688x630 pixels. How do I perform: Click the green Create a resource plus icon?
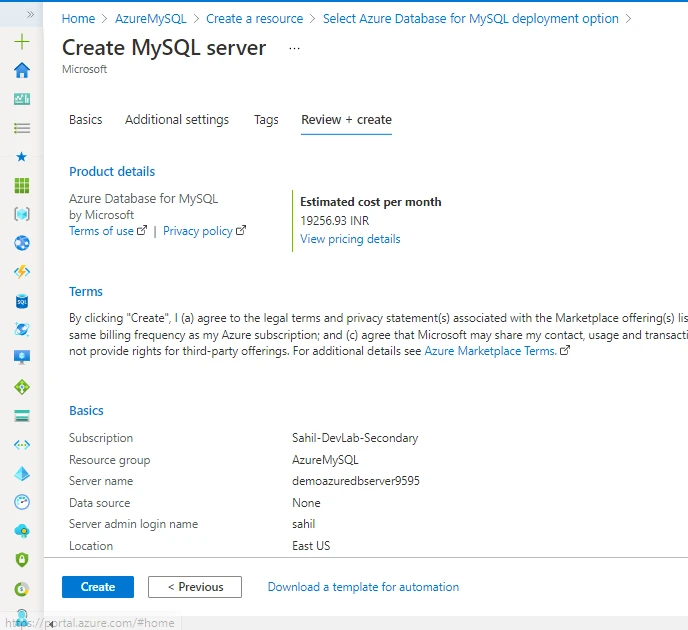[x=22, y=42]
